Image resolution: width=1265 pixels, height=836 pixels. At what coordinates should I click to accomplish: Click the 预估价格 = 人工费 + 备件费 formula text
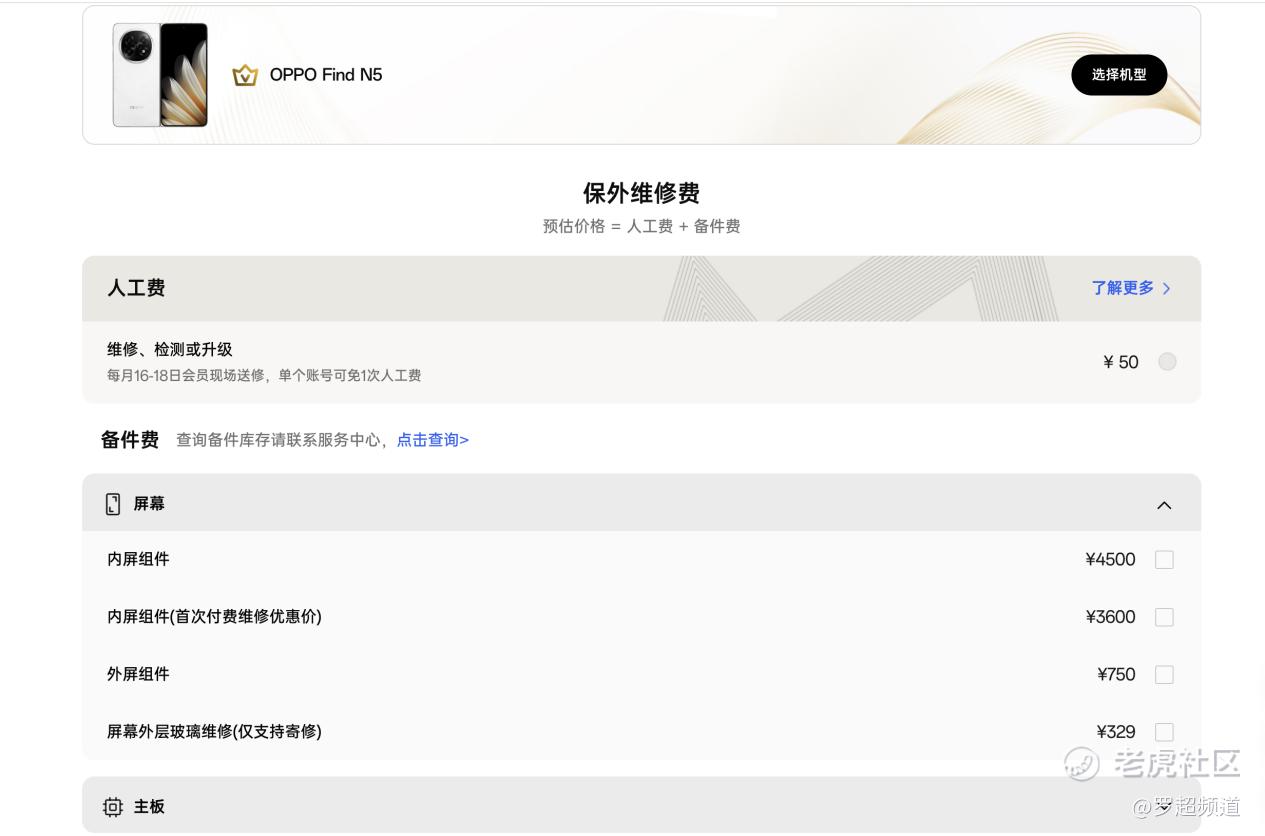pos(641,226)
